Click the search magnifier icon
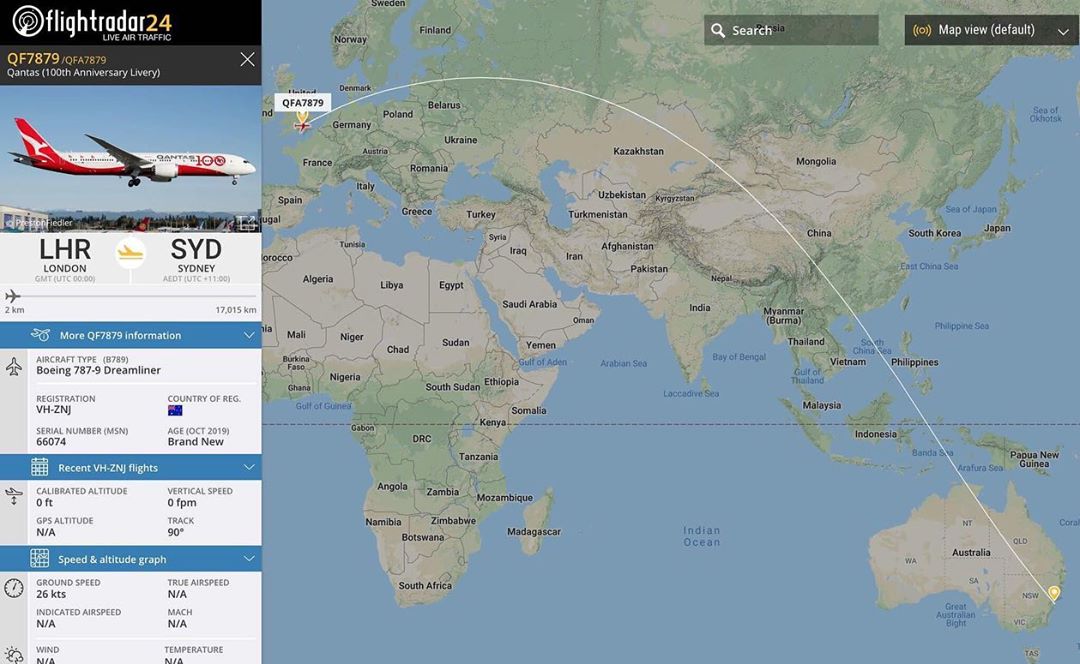Screen dimensions: 1080x664 pos(718,31)
